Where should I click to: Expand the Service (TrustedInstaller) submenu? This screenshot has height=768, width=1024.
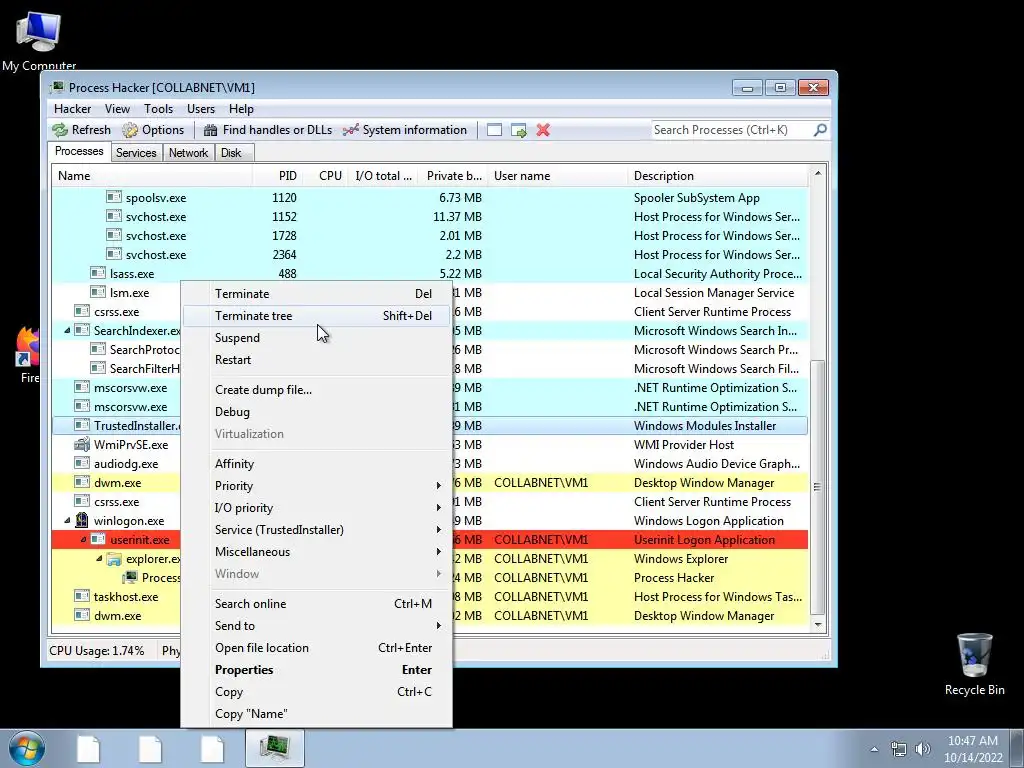(x=316, y=530)
